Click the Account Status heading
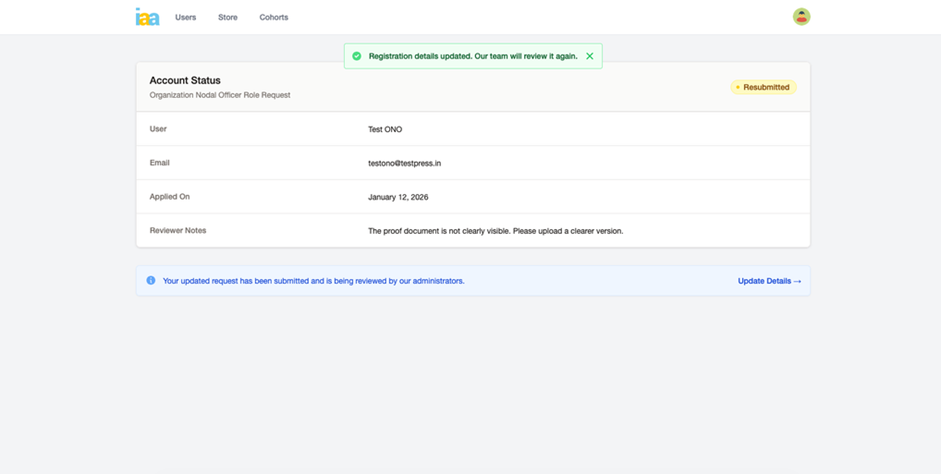This screenshot has width=941, height=474. coord(185,80)
